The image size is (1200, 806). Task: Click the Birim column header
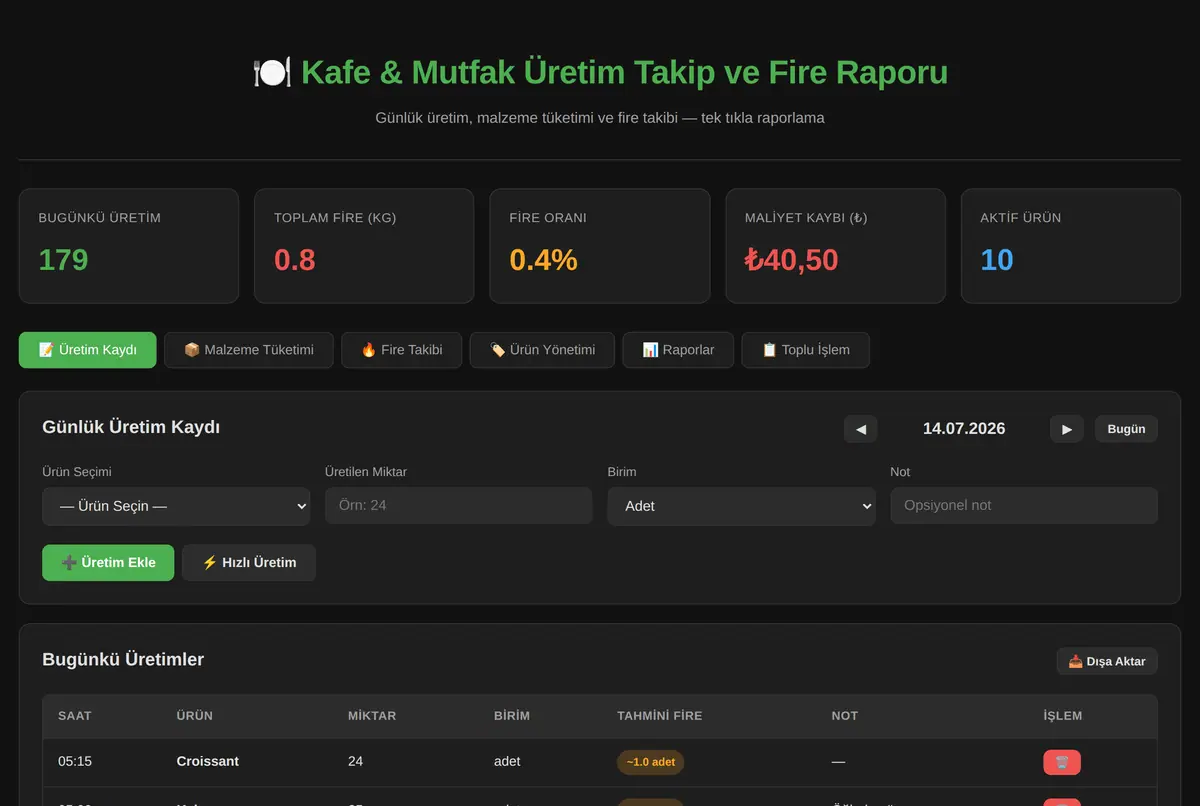[x=512, y=716]
